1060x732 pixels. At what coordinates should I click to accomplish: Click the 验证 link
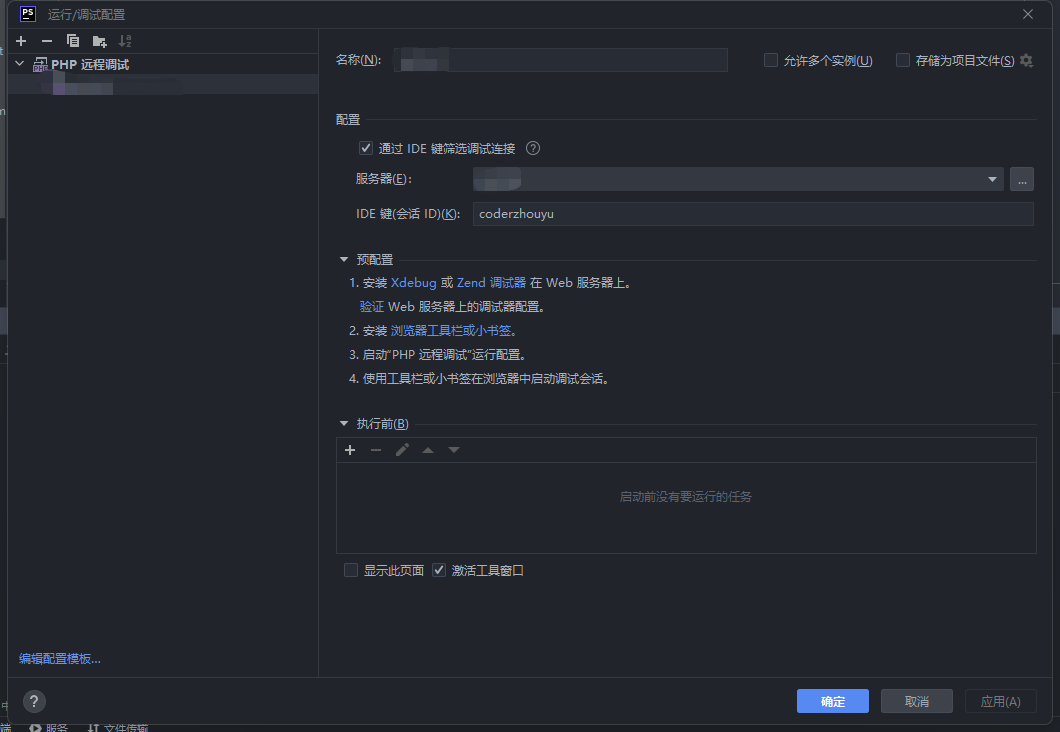pos(372,307)
